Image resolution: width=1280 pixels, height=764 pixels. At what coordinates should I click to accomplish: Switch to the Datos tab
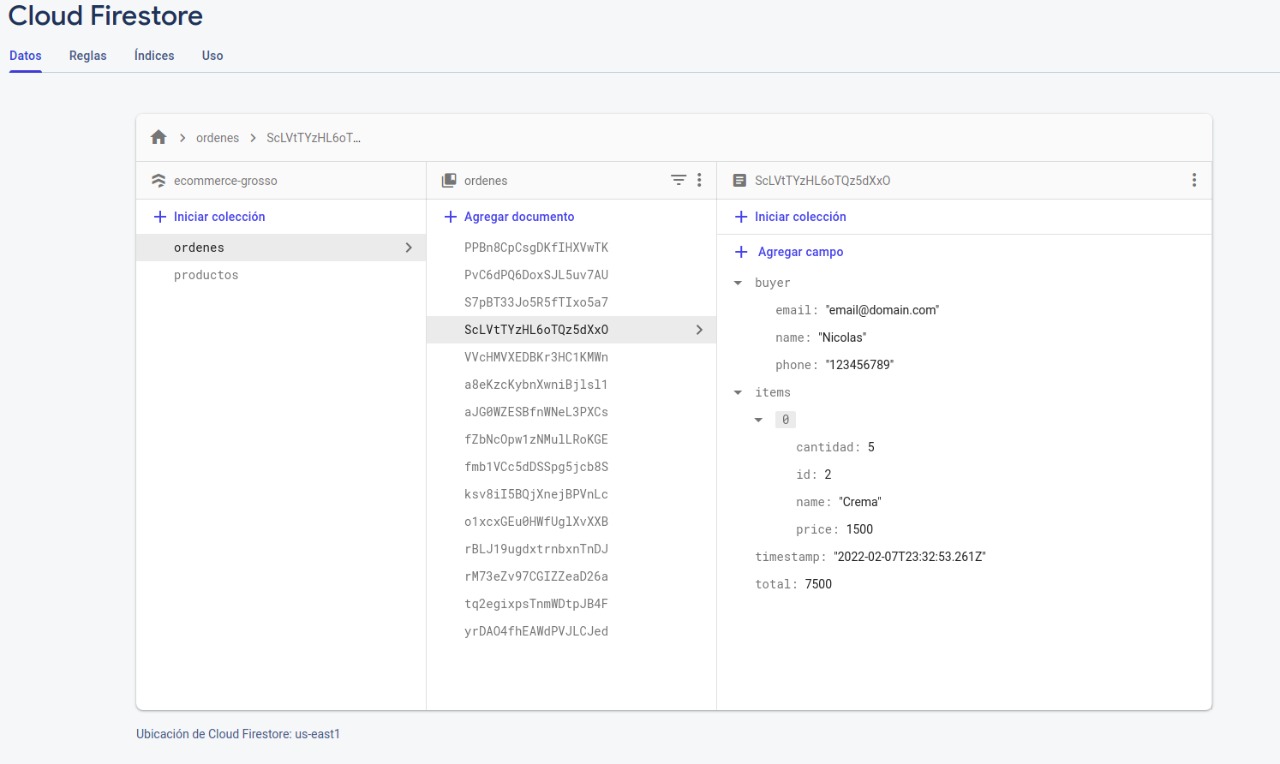click(x=25, y=56)
